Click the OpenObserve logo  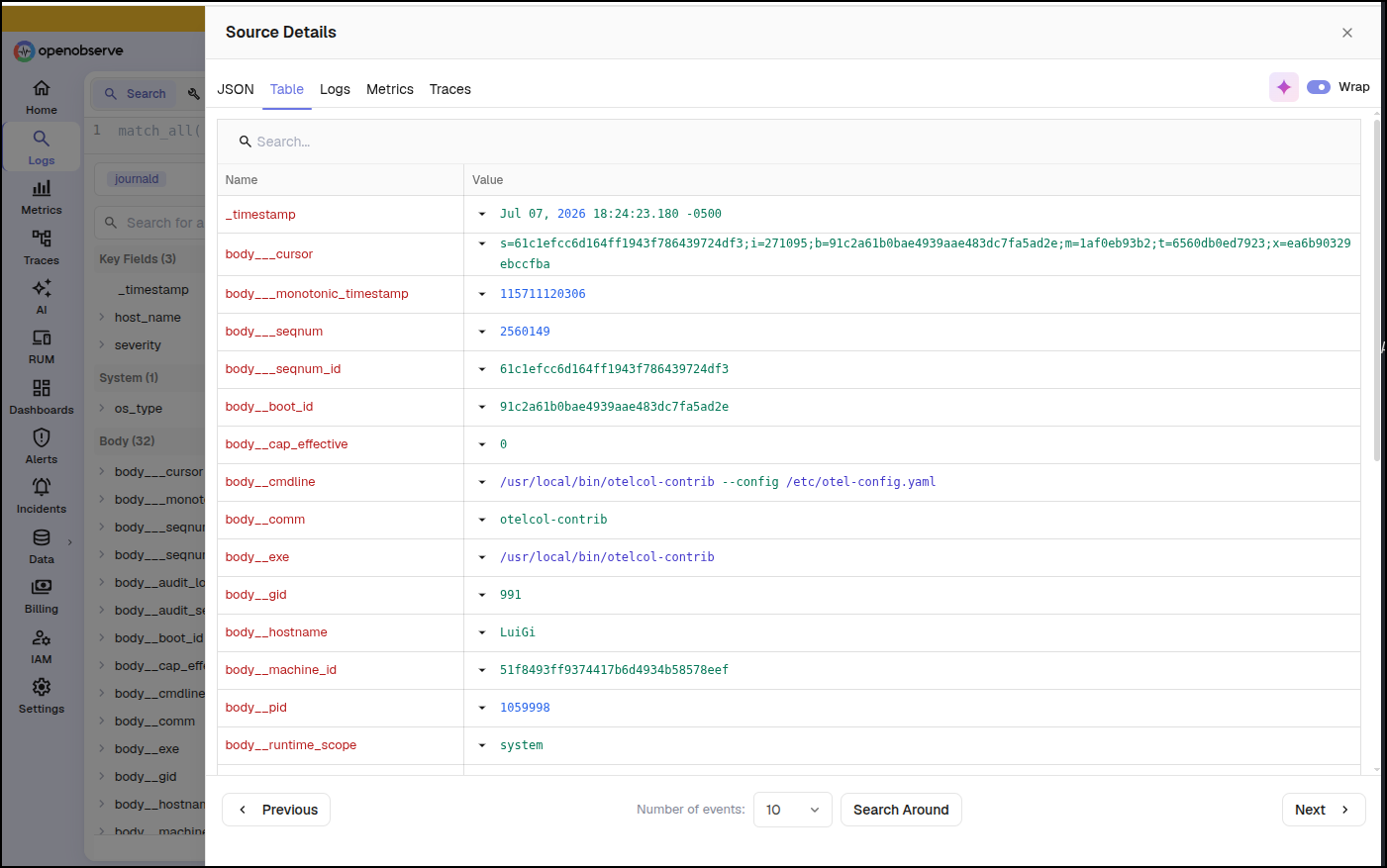point(68,50)
